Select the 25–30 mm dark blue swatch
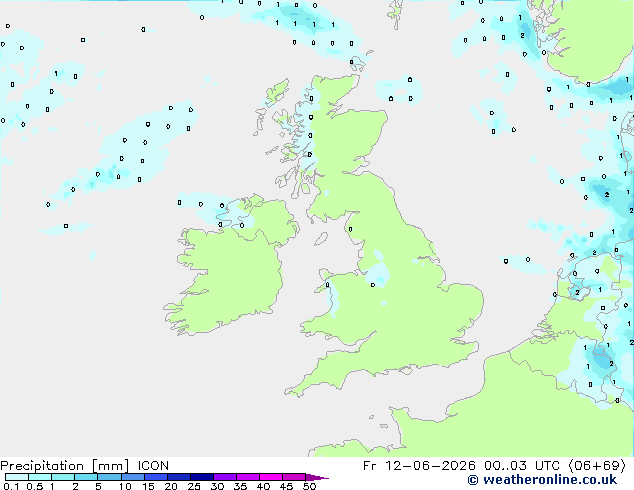 [x=202, y=477]
